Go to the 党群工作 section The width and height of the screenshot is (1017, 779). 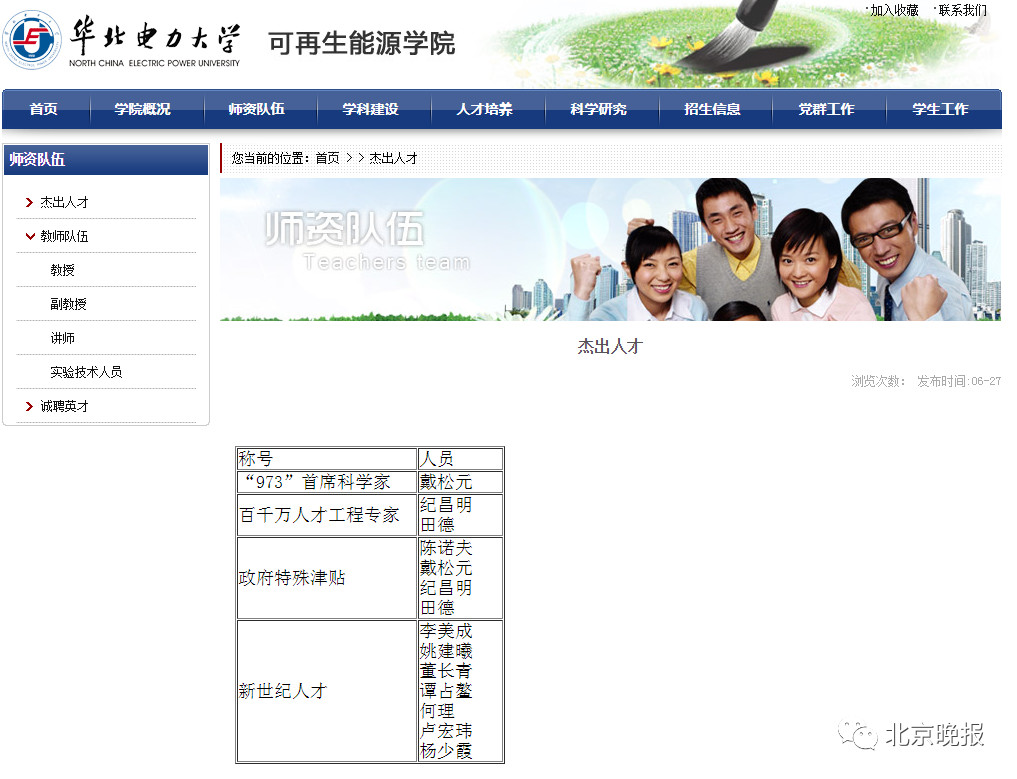[x=826, y=110]
